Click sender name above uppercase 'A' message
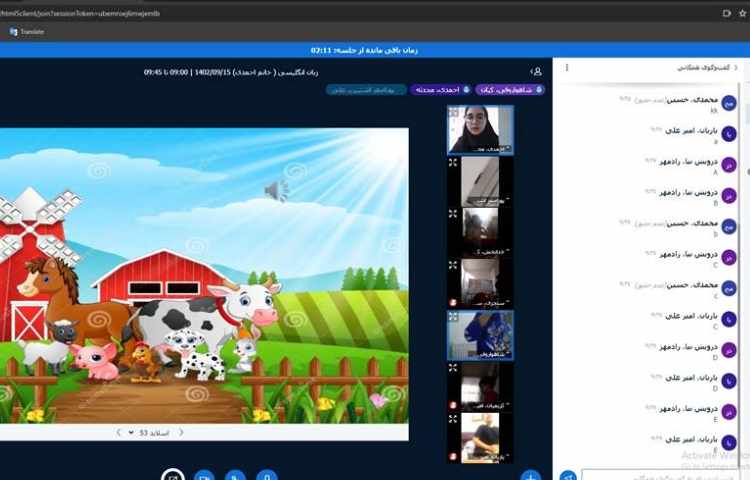 [x=689, y=161]
